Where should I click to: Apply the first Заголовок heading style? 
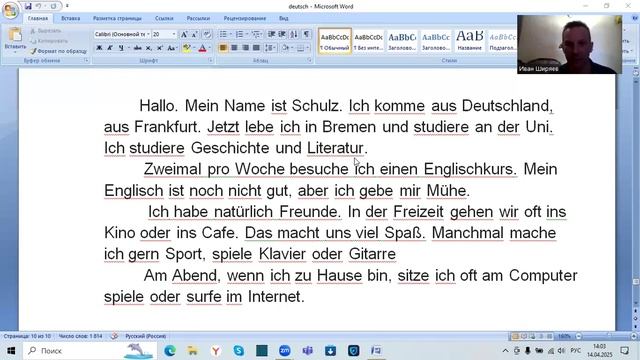point(402,41)
